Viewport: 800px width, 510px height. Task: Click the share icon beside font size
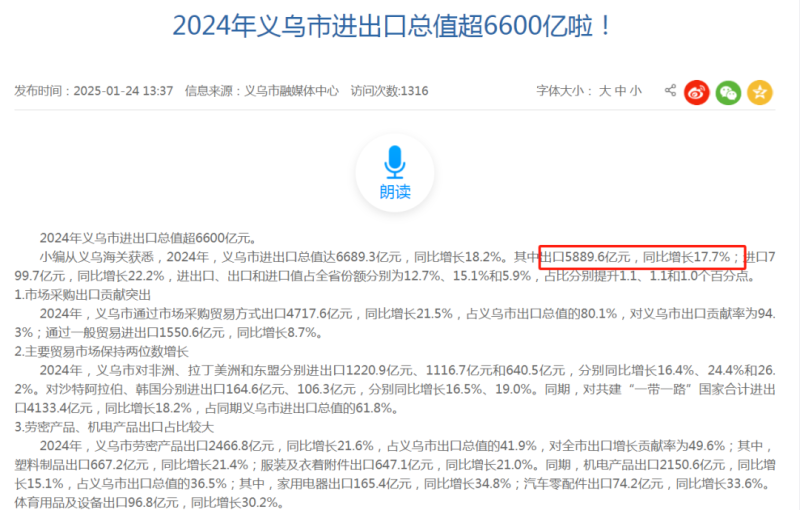pyautogui.click(x=671, y=91)
